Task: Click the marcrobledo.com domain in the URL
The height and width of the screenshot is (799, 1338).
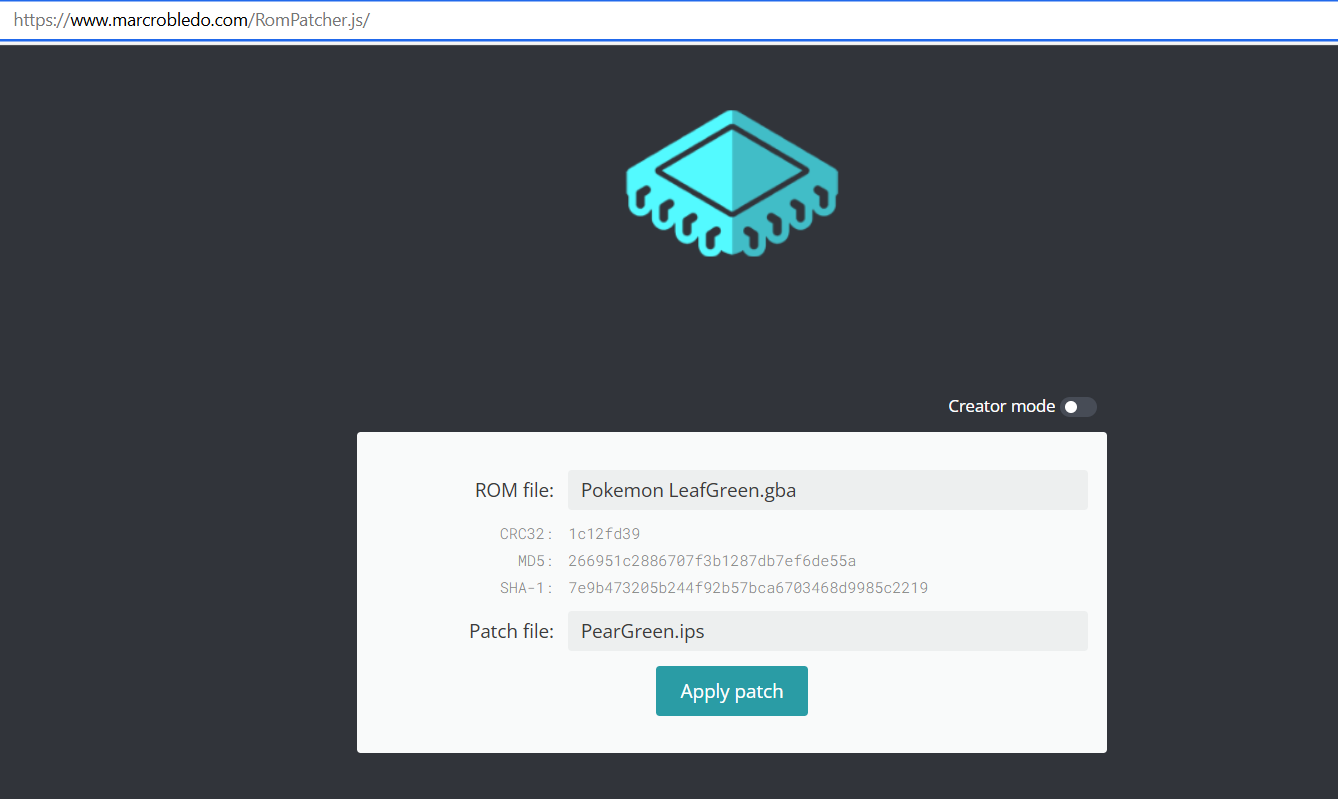Action: coord(158,20)
